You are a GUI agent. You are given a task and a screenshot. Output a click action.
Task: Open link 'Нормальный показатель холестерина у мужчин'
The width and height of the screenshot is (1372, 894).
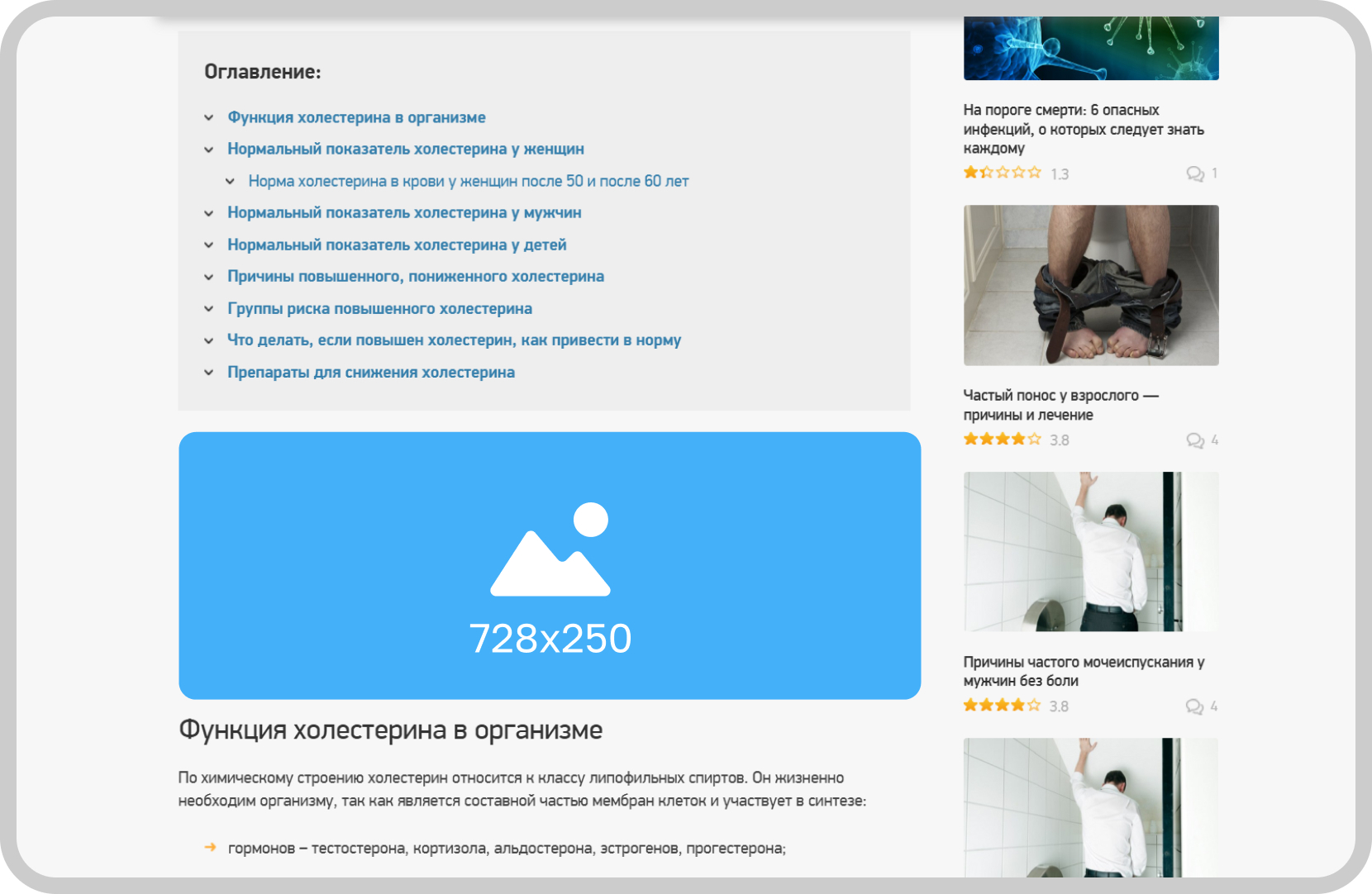tap(404, 213)
